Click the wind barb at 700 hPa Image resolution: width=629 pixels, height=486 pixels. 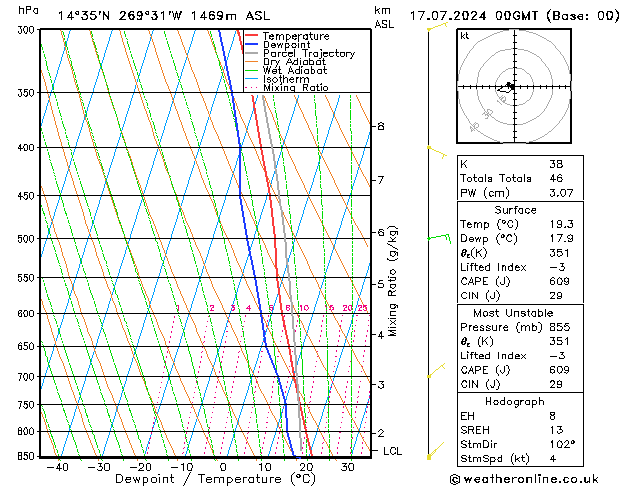click(436, 371)
